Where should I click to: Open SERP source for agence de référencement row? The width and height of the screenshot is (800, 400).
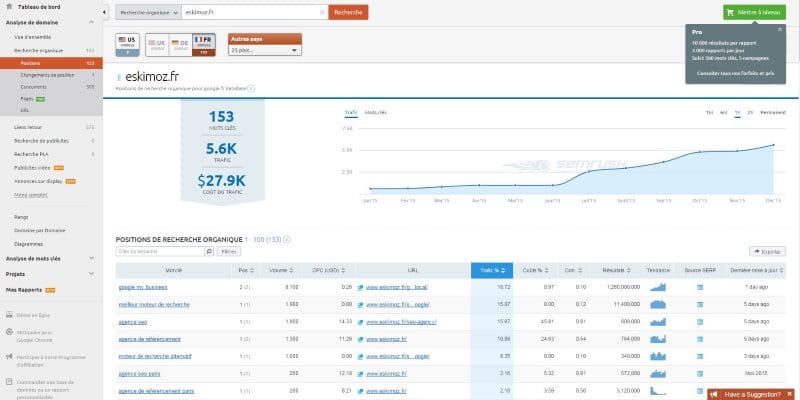pos(700,339)
